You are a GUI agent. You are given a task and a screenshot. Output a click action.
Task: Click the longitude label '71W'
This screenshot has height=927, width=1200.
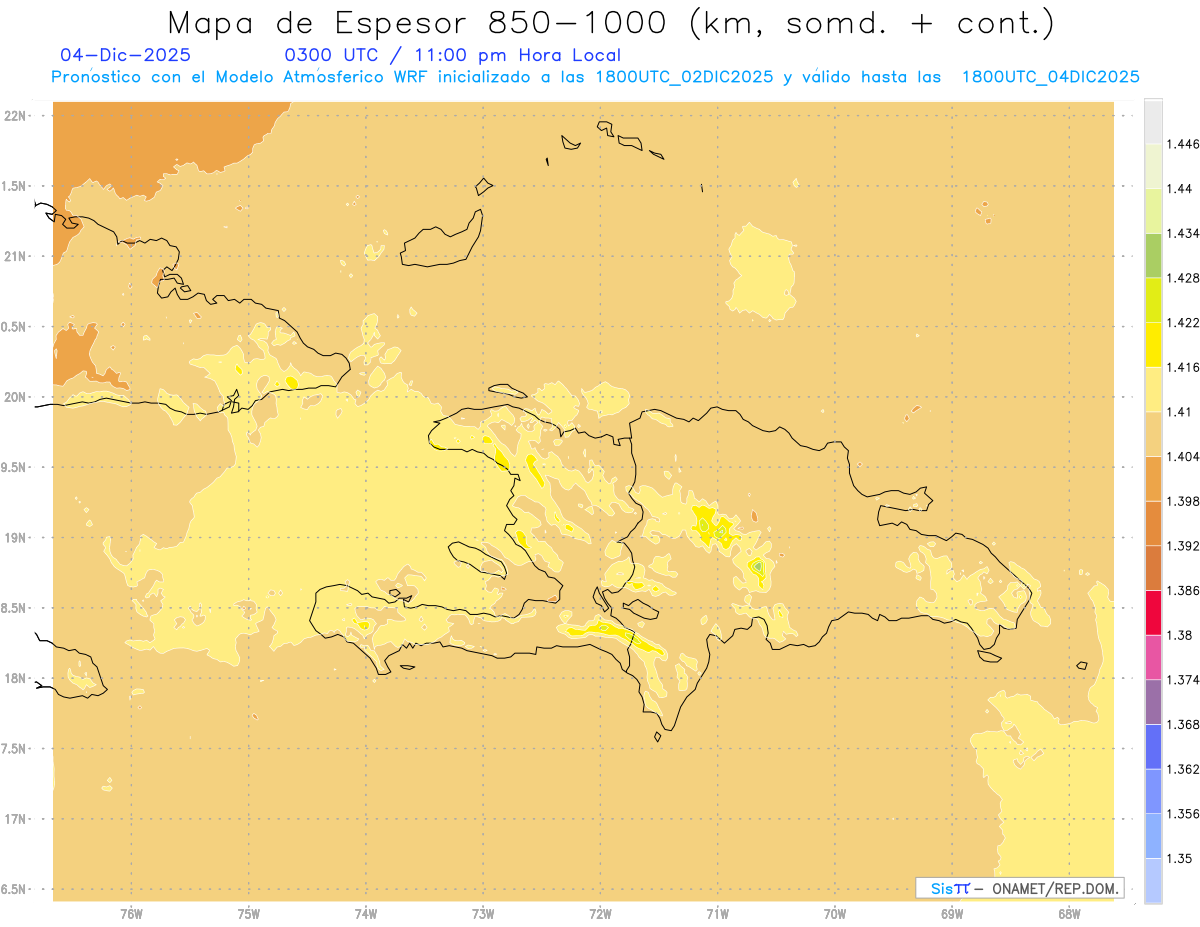[717, 914]
